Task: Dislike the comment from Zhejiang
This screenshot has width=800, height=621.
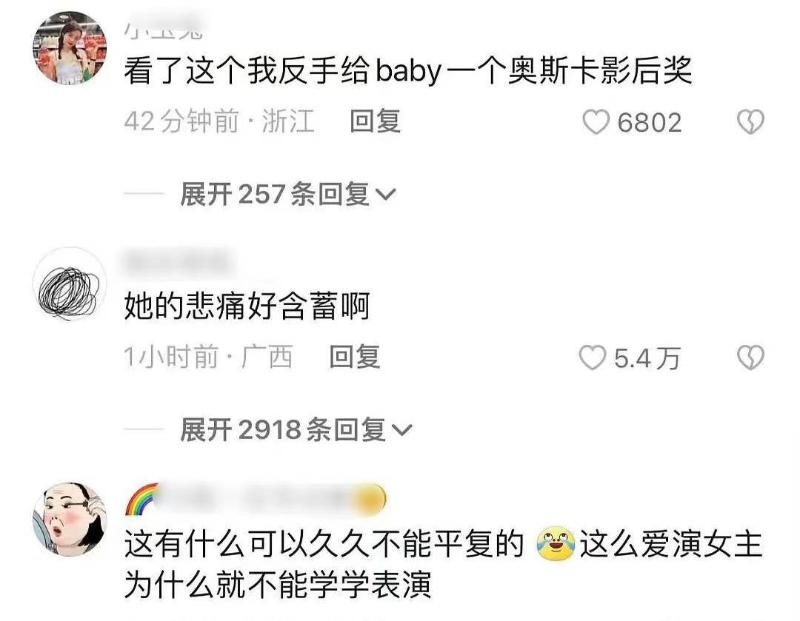Action: tap(751, 122)
